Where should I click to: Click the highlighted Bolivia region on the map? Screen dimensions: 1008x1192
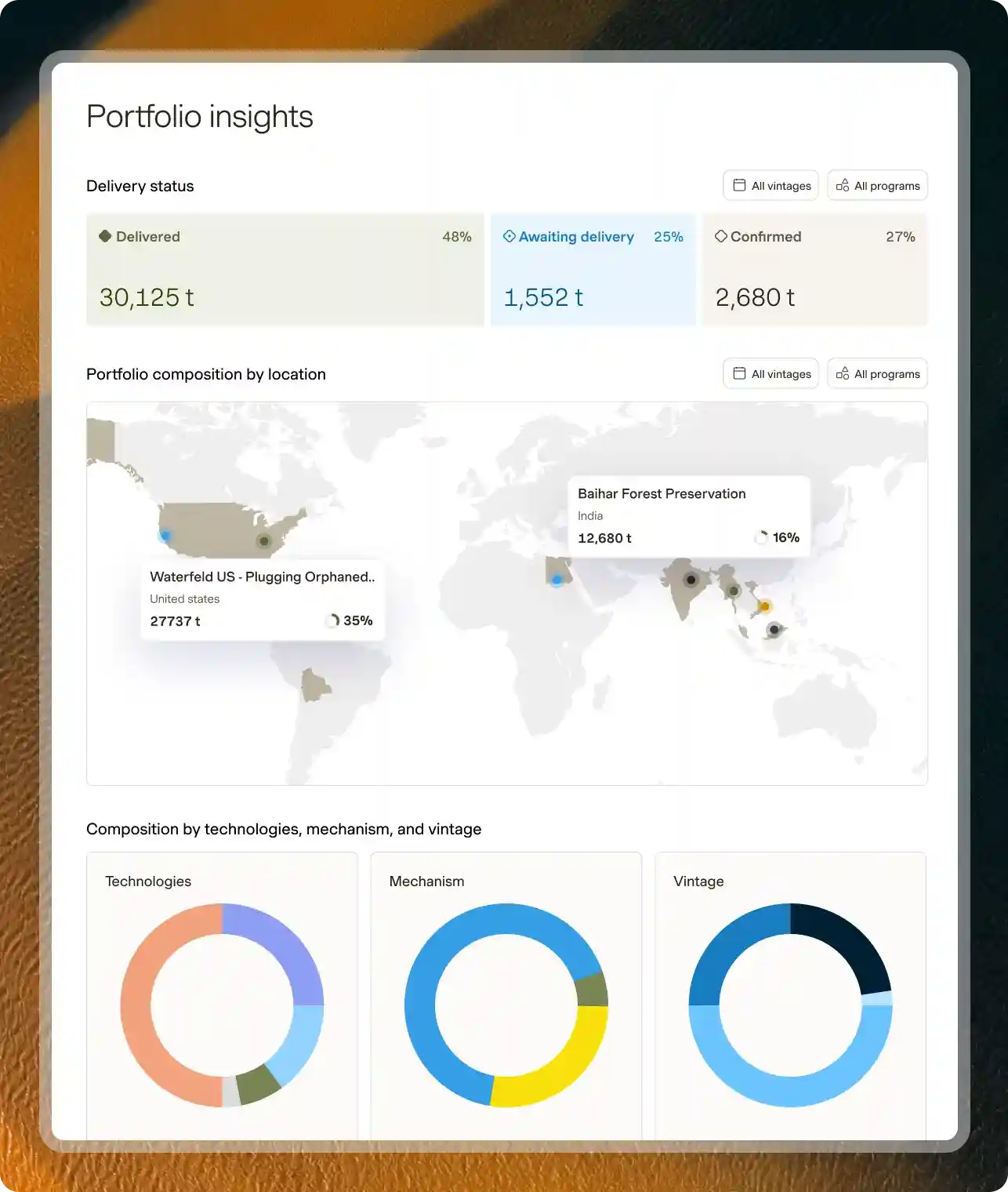316,685
